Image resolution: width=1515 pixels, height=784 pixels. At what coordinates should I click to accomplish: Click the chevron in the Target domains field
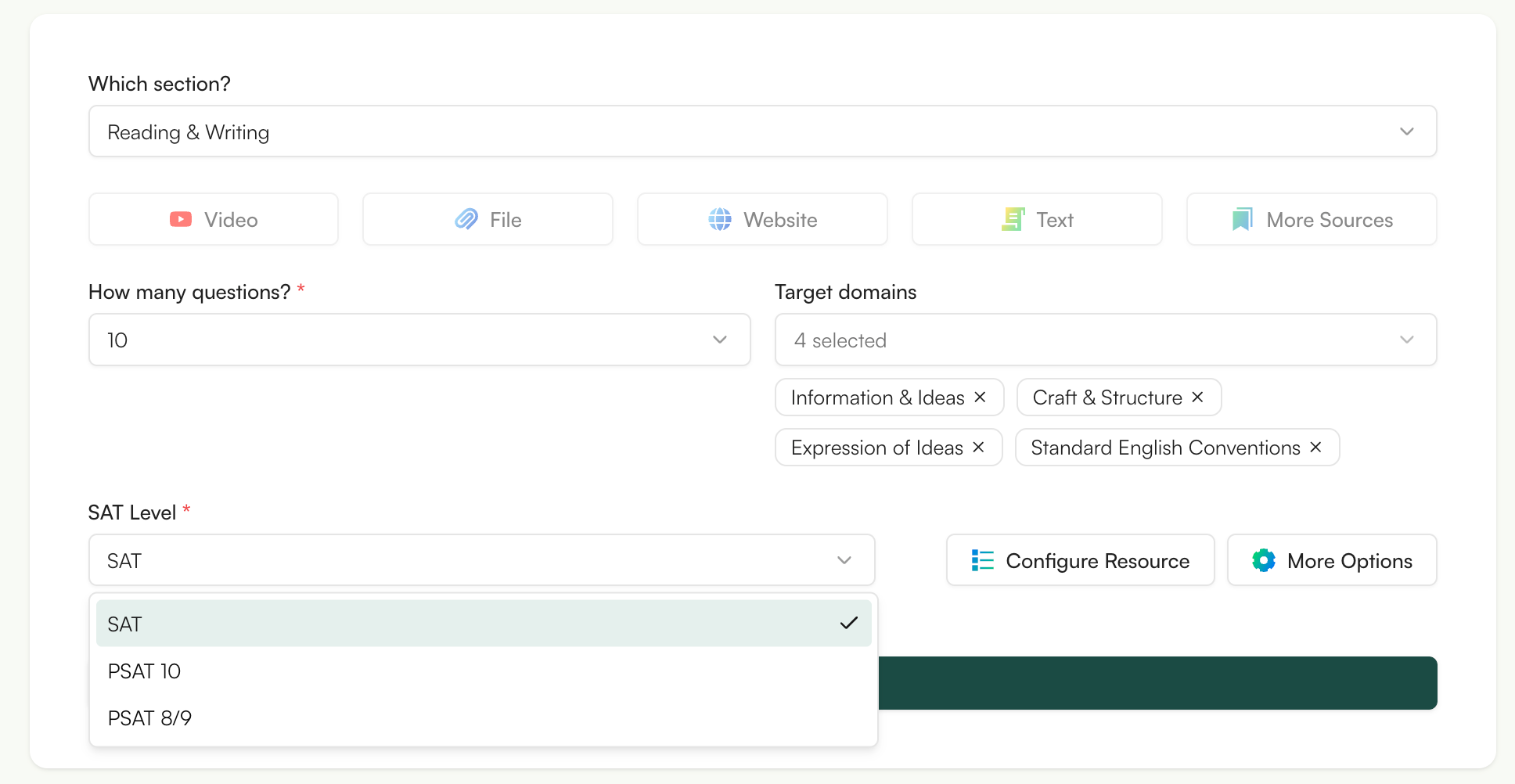(1406, 340)
